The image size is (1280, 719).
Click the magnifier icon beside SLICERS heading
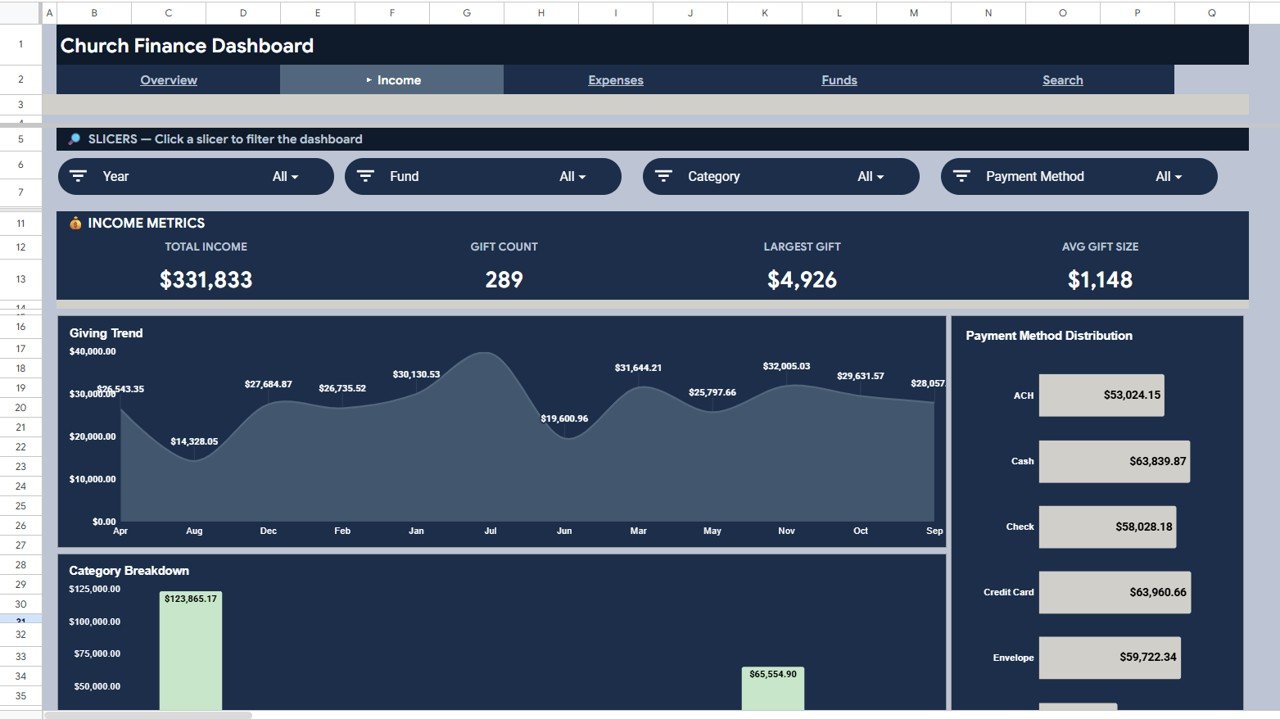coord(74,139)
